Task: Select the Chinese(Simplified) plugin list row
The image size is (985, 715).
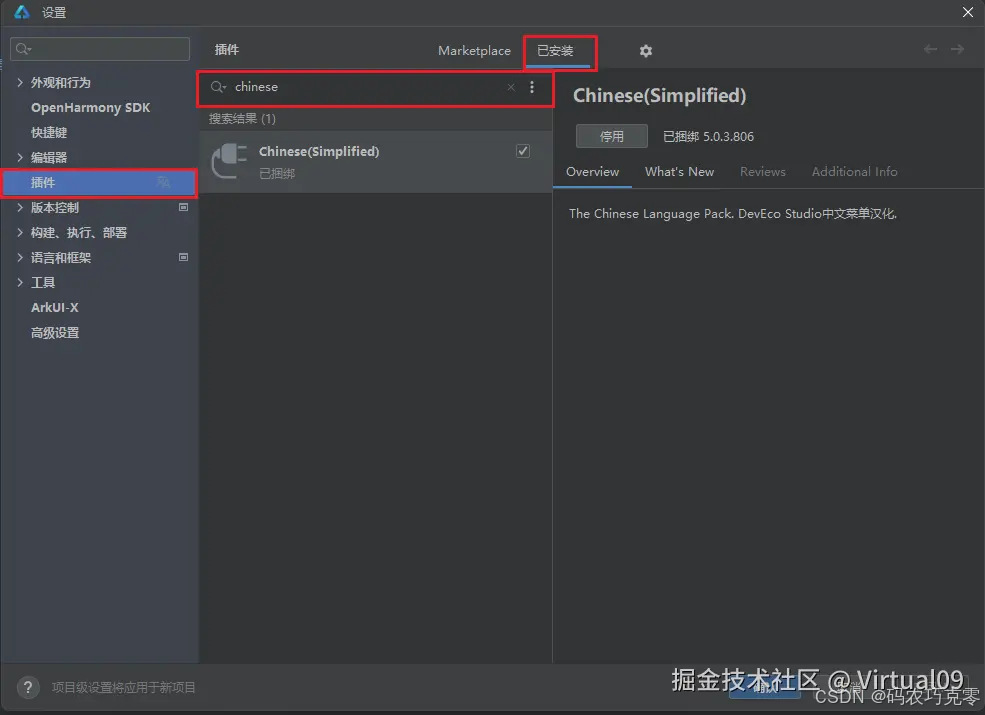Action: [376, 161]
